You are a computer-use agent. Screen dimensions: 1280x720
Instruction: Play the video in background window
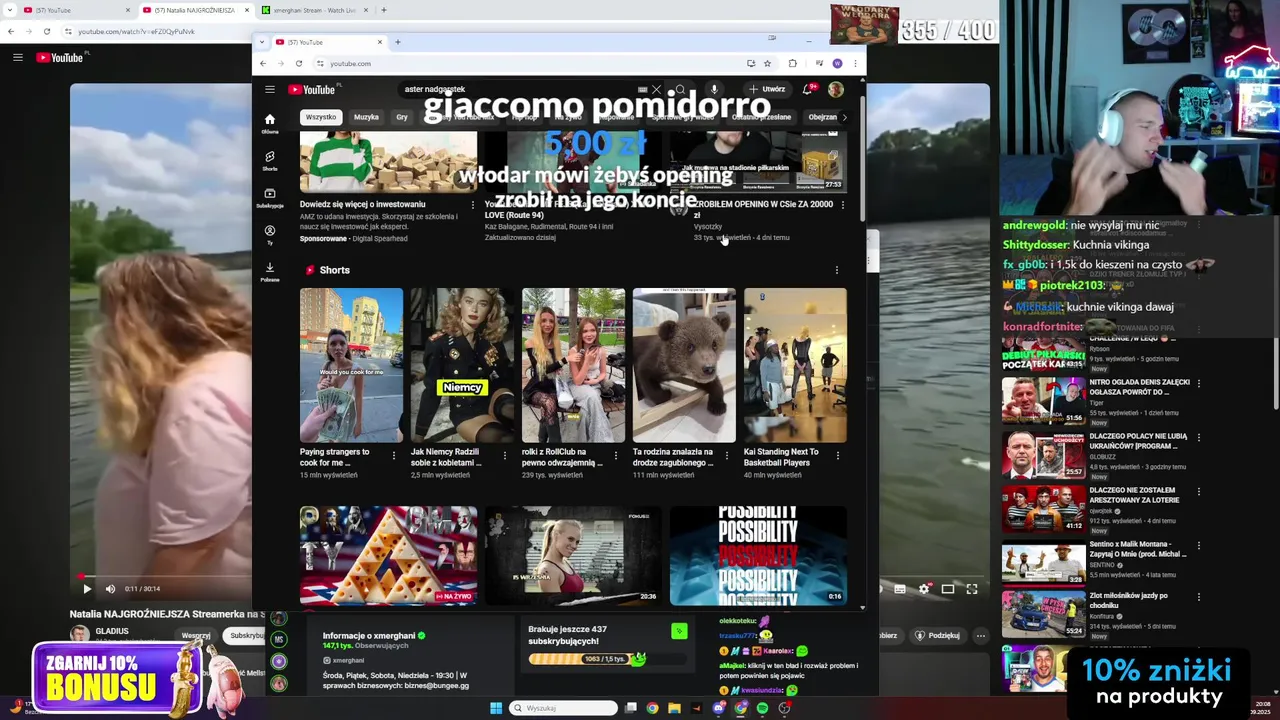[86, 589]
